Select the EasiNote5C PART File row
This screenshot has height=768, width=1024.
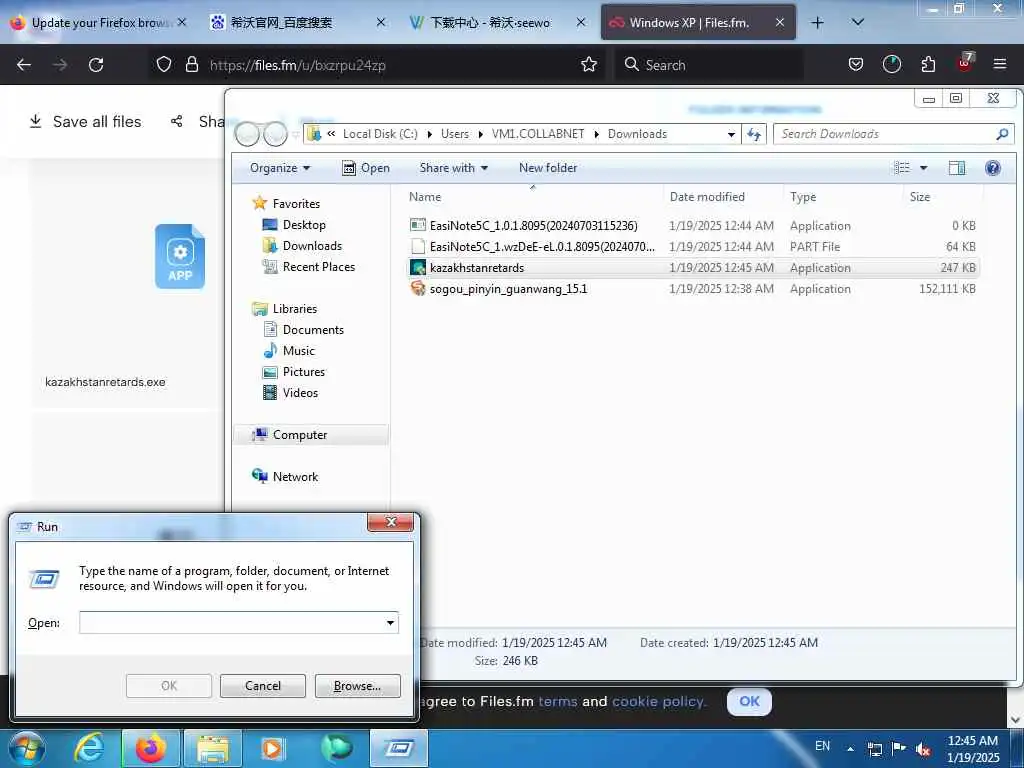pyautogui.click(x=692, y=246)
